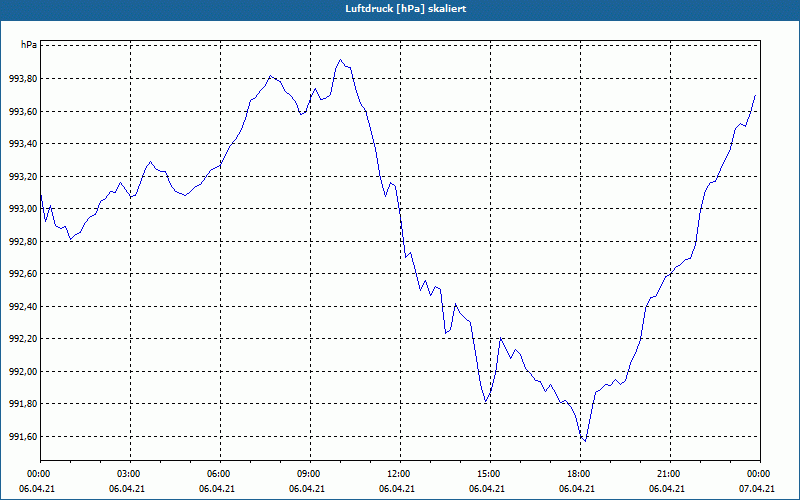The height and width of the screenshot is (500, 800).
Task: Click the chart title 'Luftdruck [hPa] skaliert'
Action: coord(406,9)
